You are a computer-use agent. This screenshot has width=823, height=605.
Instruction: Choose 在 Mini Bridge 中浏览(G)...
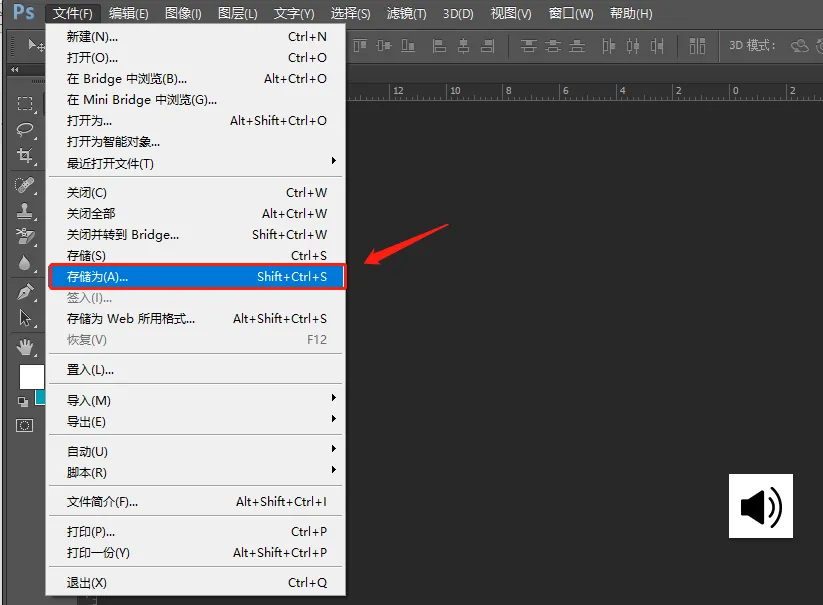pyautogui.click(x=196, y=100)
